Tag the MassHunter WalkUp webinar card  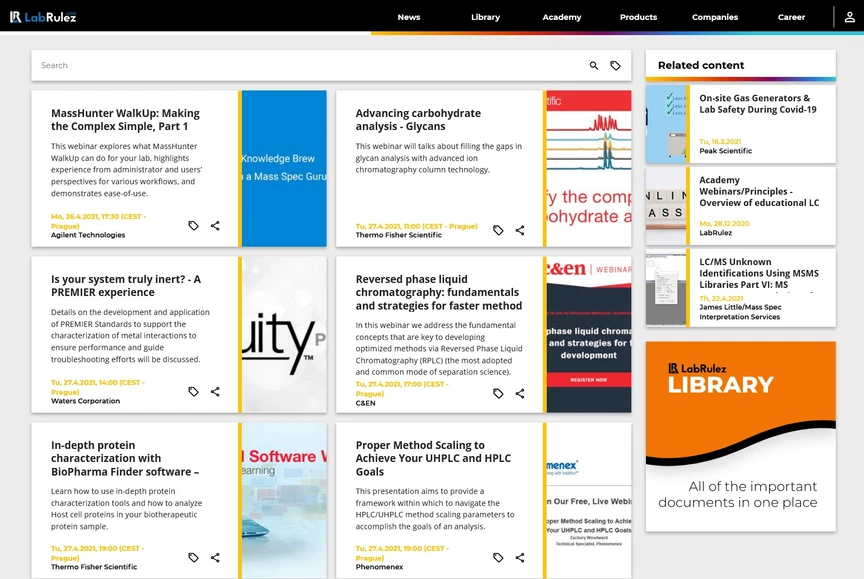tap(193, 225)
